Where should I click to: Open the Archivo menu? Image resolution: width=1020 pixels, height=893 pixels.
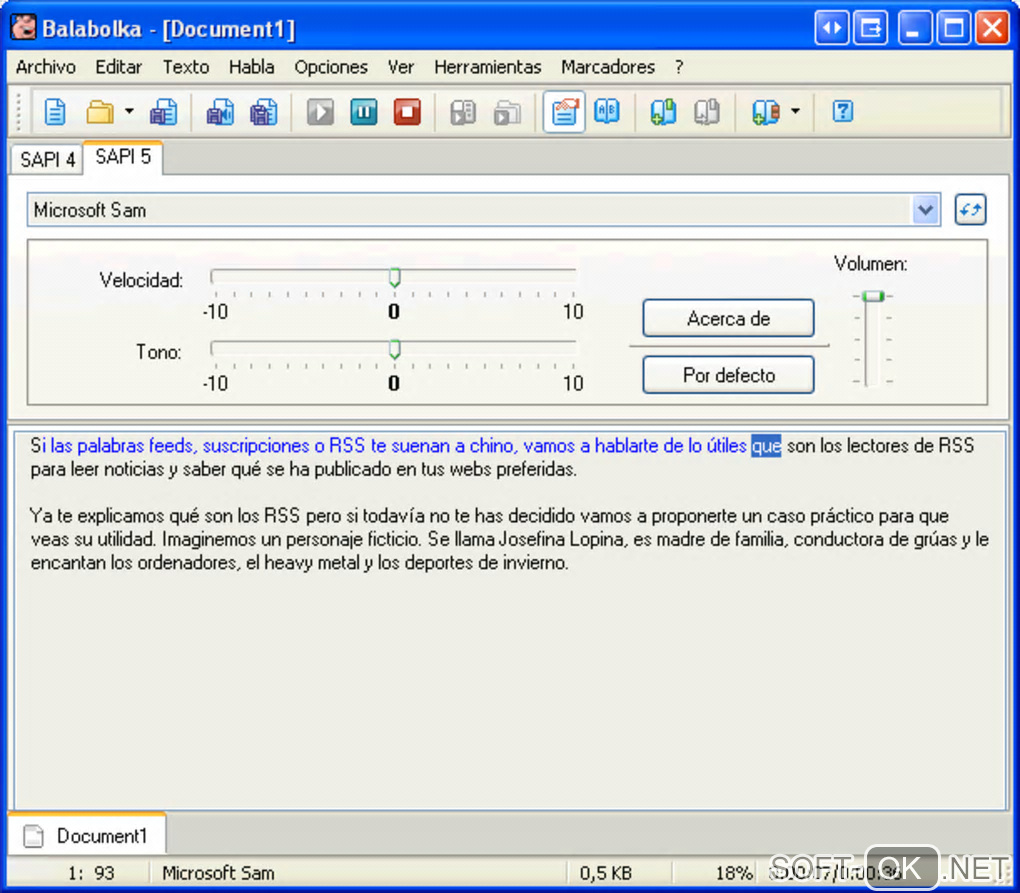[46, 67]
